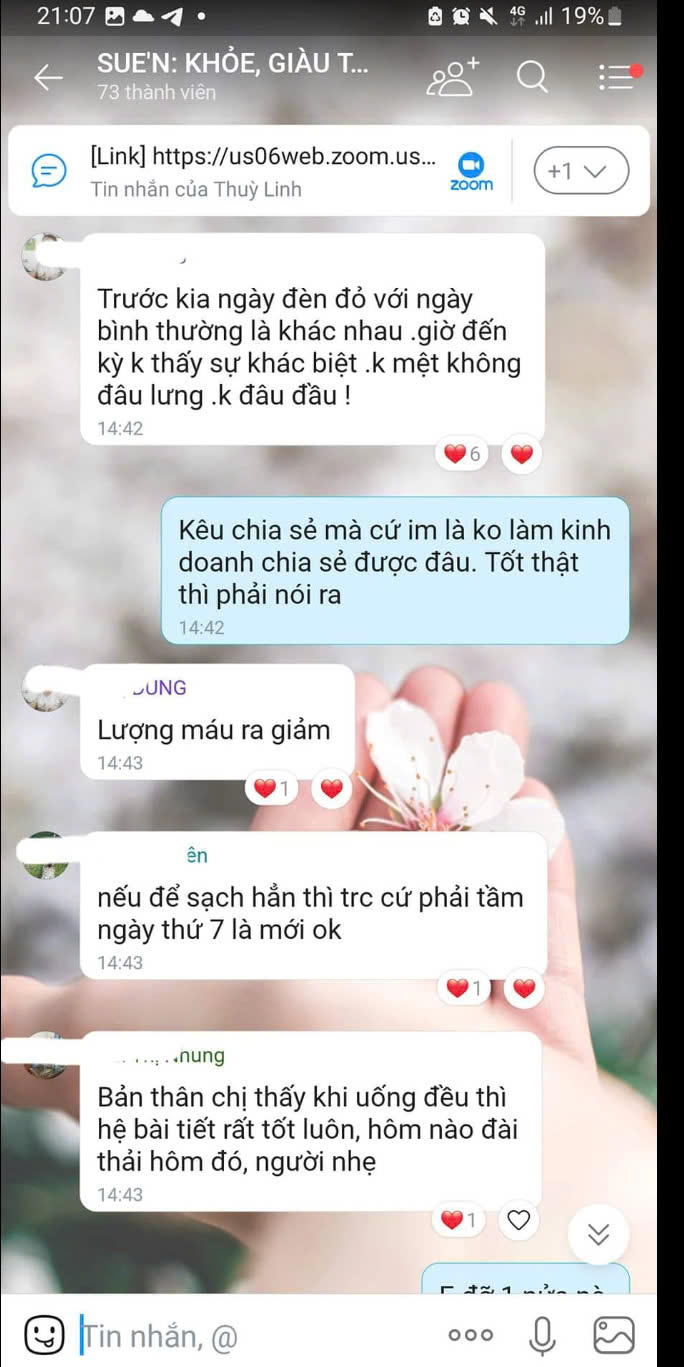Viewport: 684px width, 1367px height.
Task: Tap the blue sent message bubble
Action: (396, 570)
